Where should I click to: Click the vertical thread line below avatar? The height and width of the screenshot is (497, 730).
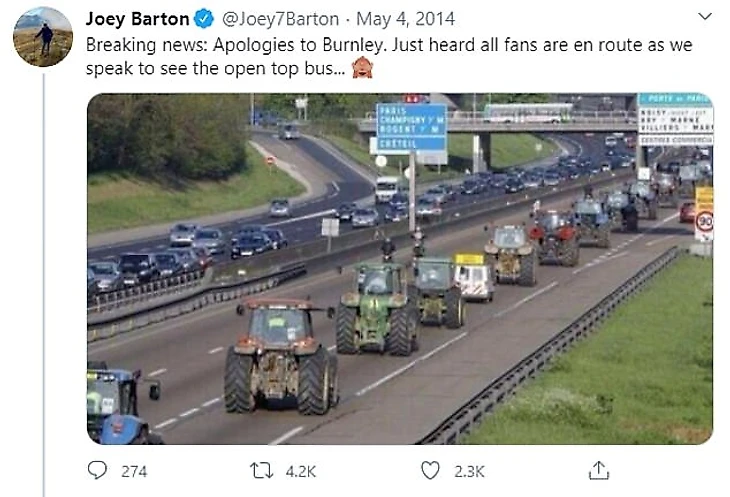(x=44, y=285)
